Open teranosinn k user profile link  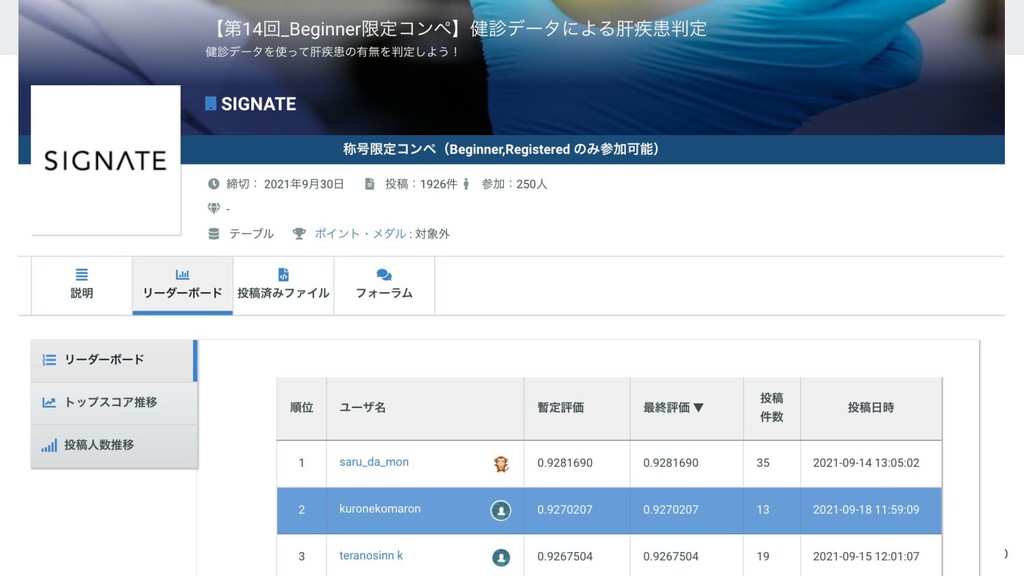click(x=371, y=556)
